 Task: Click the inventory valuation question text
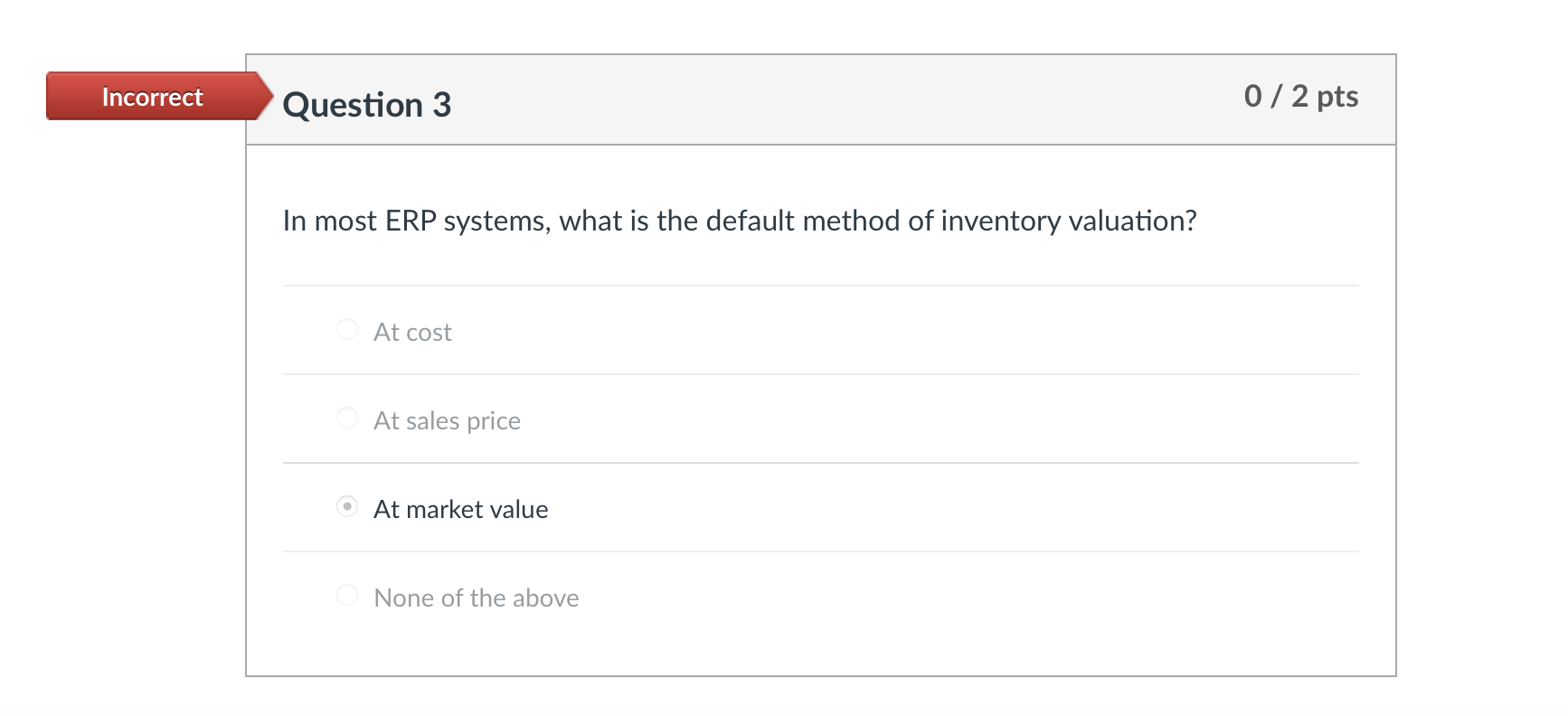click(739, 220)
